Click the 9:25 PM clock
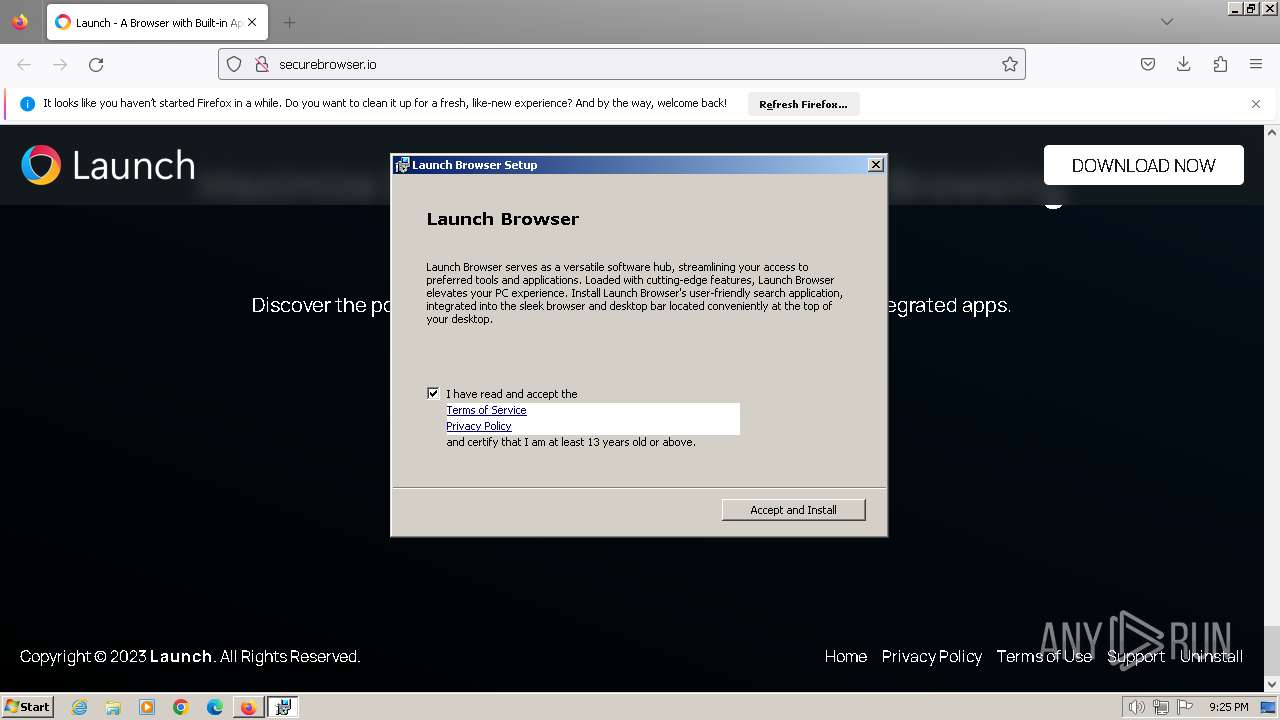 coord(1228,707)
